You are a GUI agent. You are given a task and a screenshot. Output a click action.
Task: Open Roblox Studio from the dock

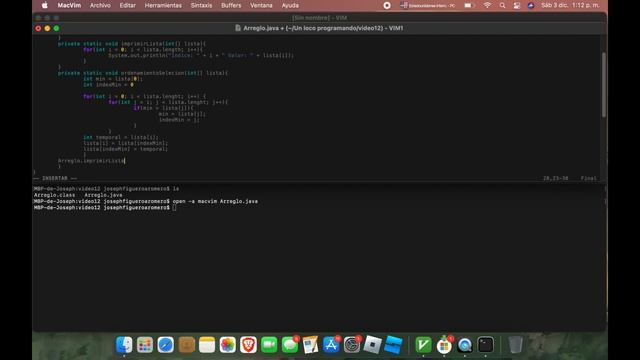click(x=393, y=345)
